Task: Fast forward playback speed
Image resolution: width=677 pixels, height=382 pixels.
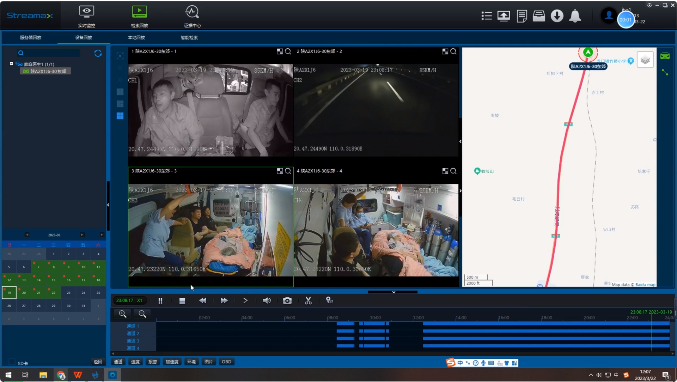Action: 224,300
